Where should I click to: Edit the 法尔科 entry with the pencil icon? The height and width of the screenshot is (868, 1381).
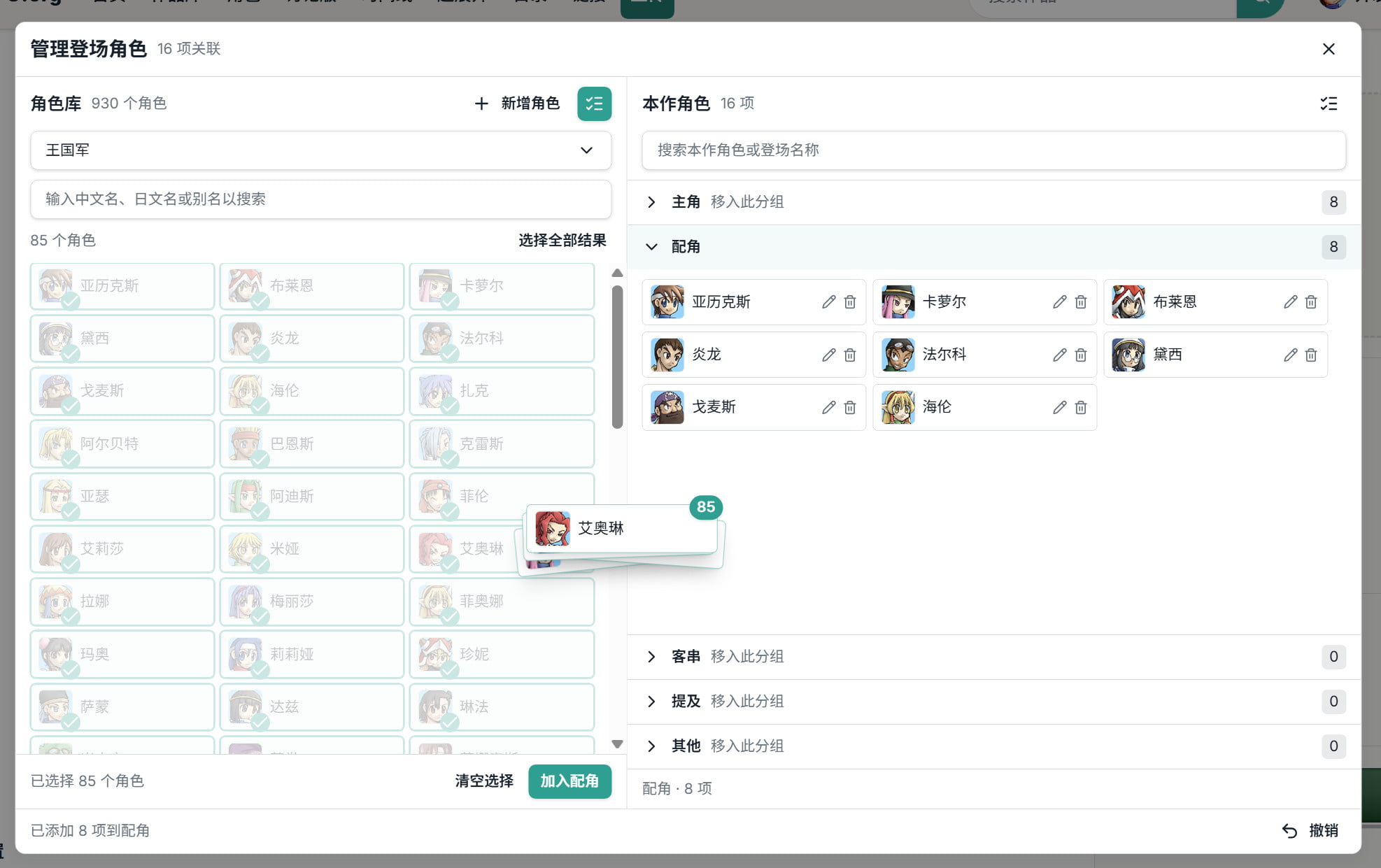1059,355
